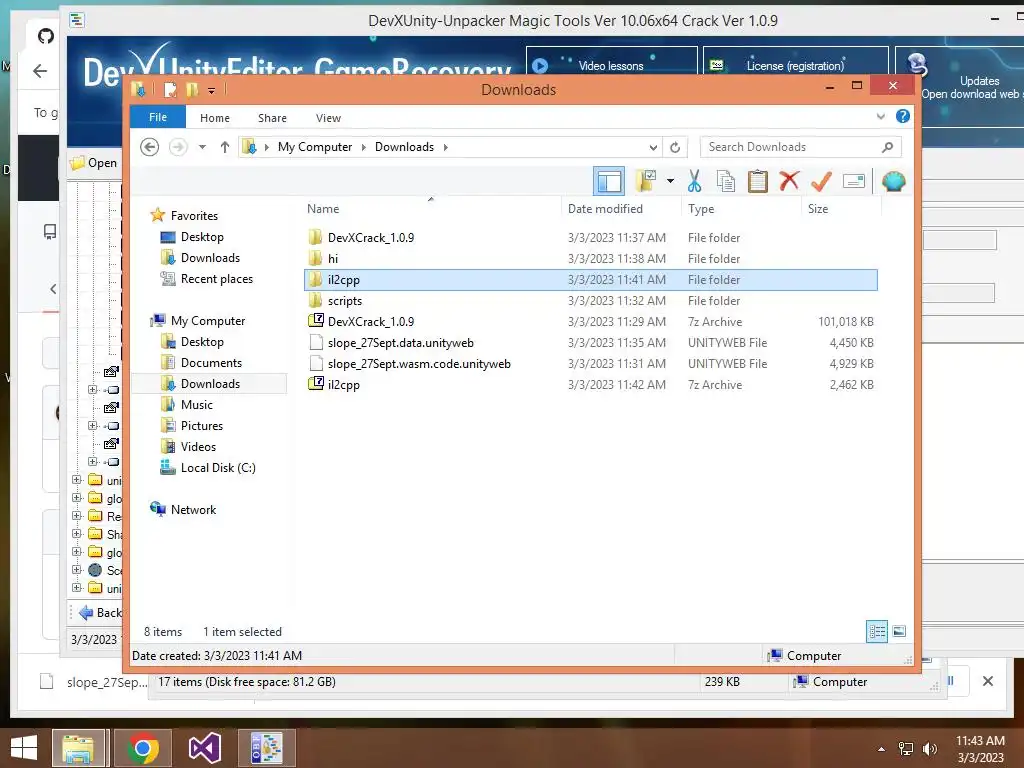1024x768 pixels.
Task: Open Visual Studio from the taskbar
Action: 204,748
